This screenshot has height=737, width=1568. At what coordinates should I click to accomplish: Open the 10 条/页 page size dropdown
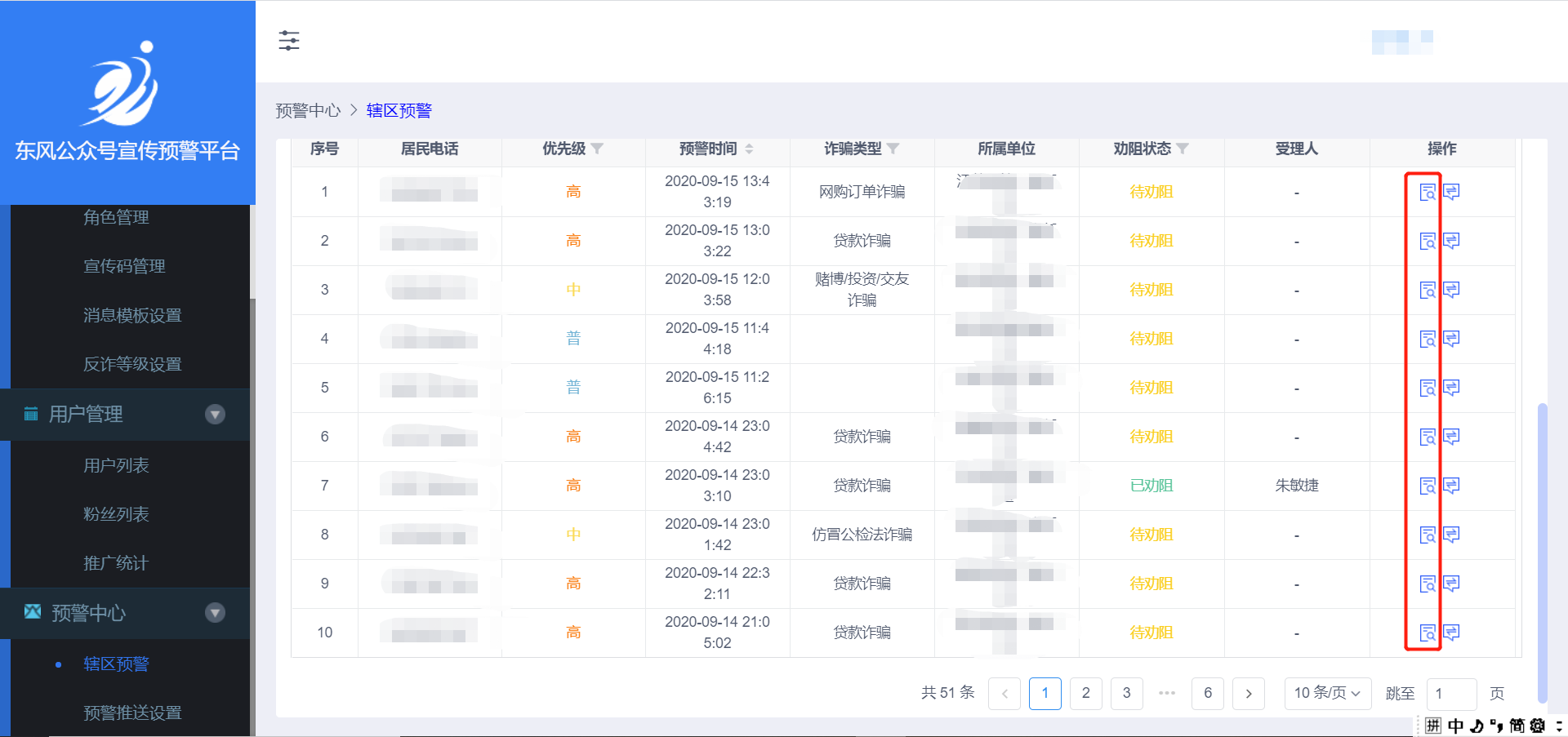click(x=1327, y=694)
